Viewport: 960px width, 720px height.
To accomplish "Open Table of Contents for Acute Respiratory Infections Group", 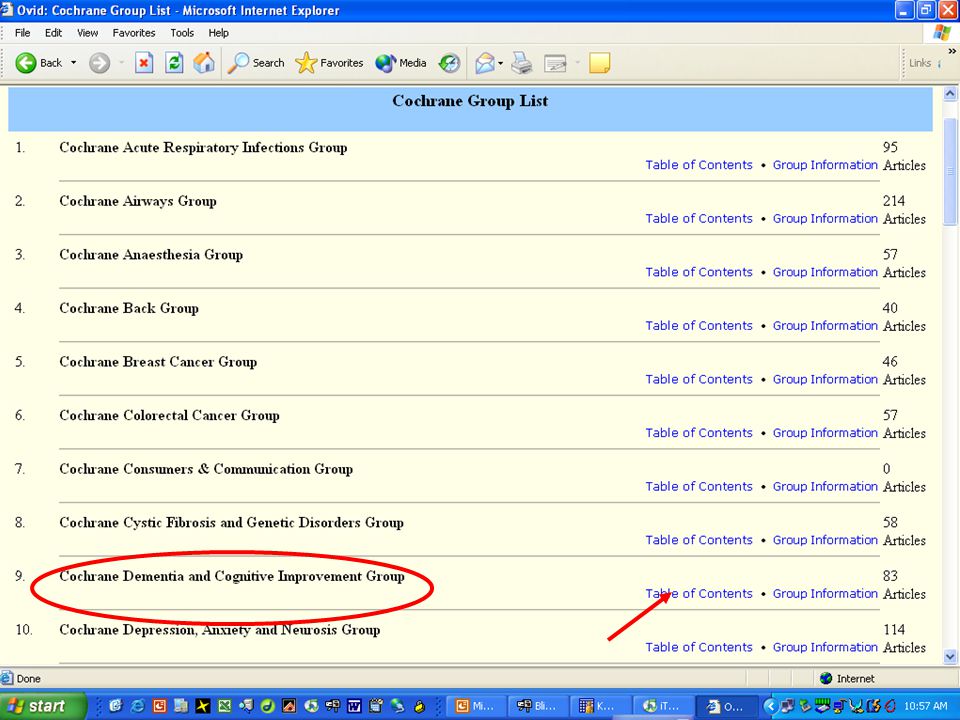I will 699,165.
